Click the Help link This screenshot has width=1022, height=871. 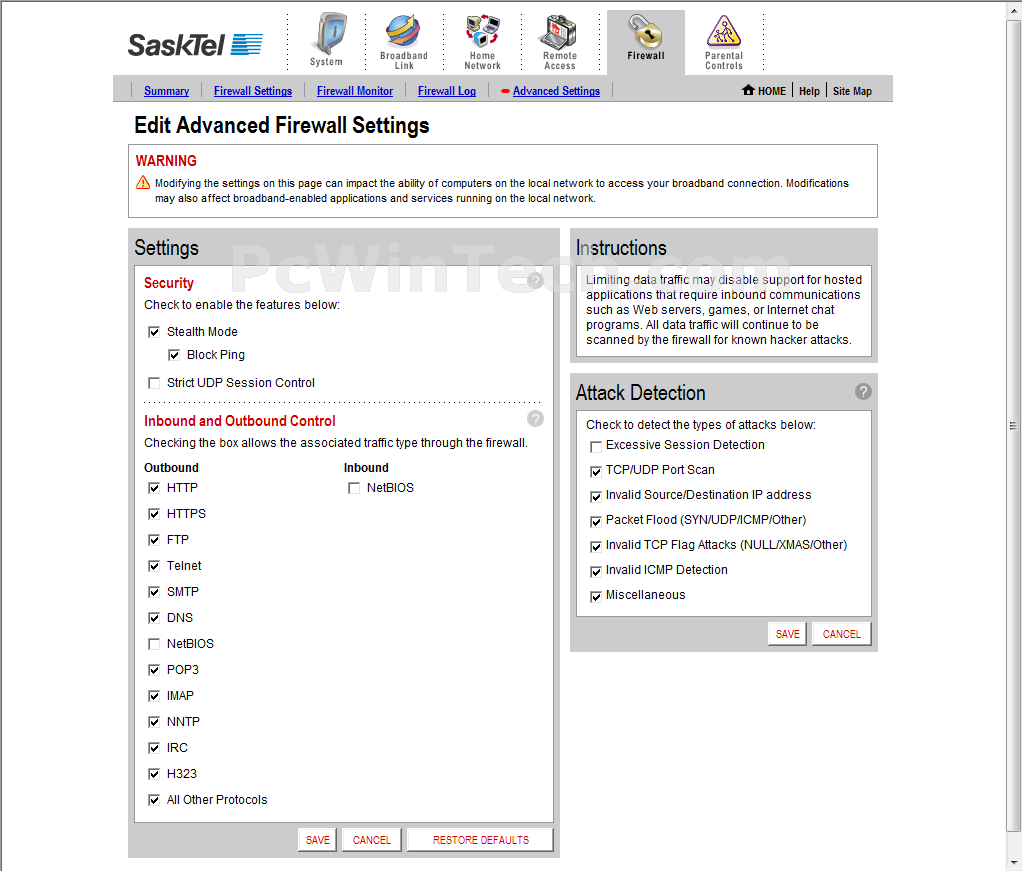coord(809,91)
